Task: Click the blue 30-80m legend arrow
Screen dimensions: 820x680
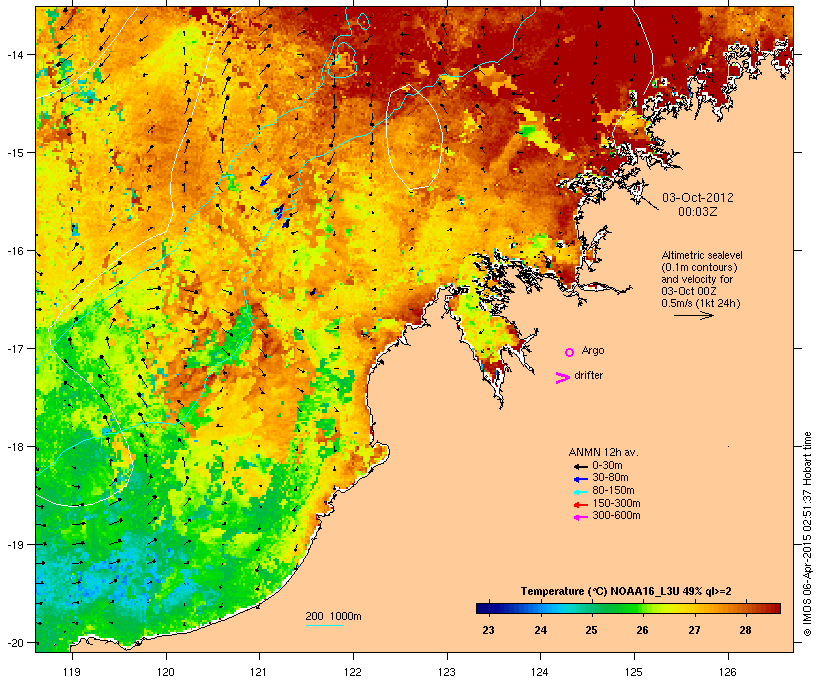Action: coord(580,479)
